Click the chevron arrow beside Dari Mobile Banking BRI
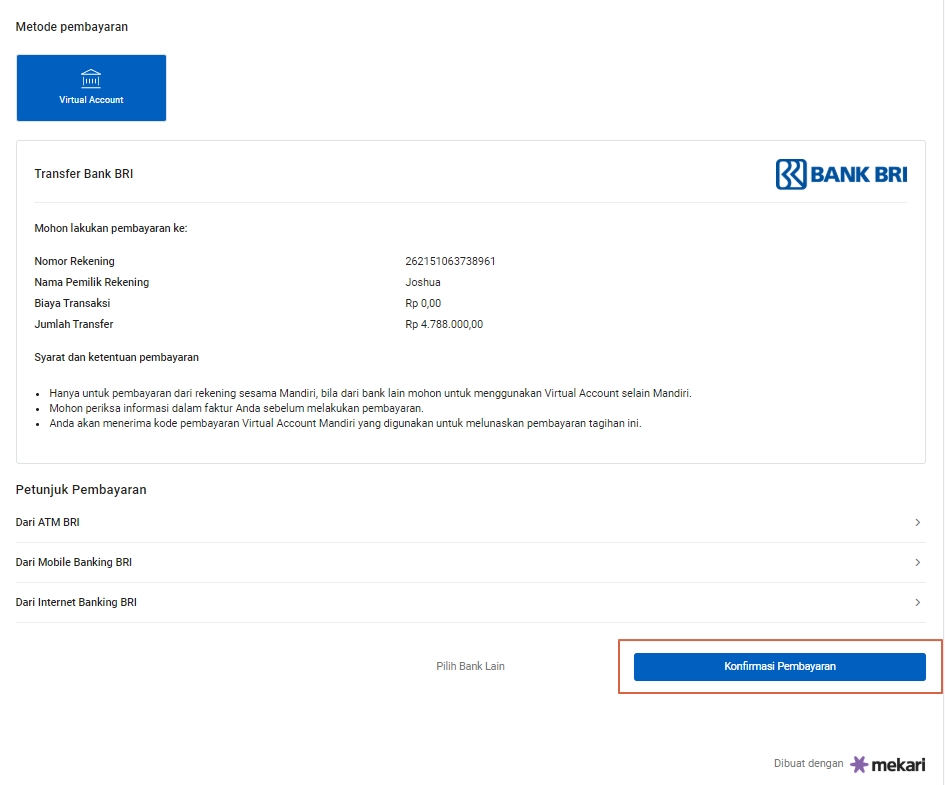 917,563
